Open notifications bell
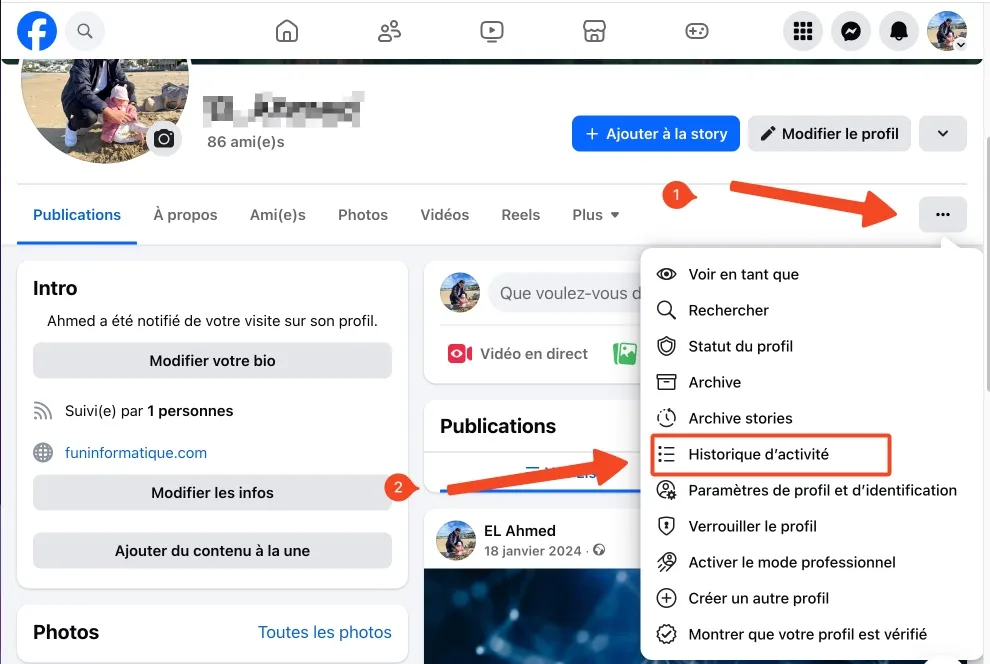 pos(898,31)
